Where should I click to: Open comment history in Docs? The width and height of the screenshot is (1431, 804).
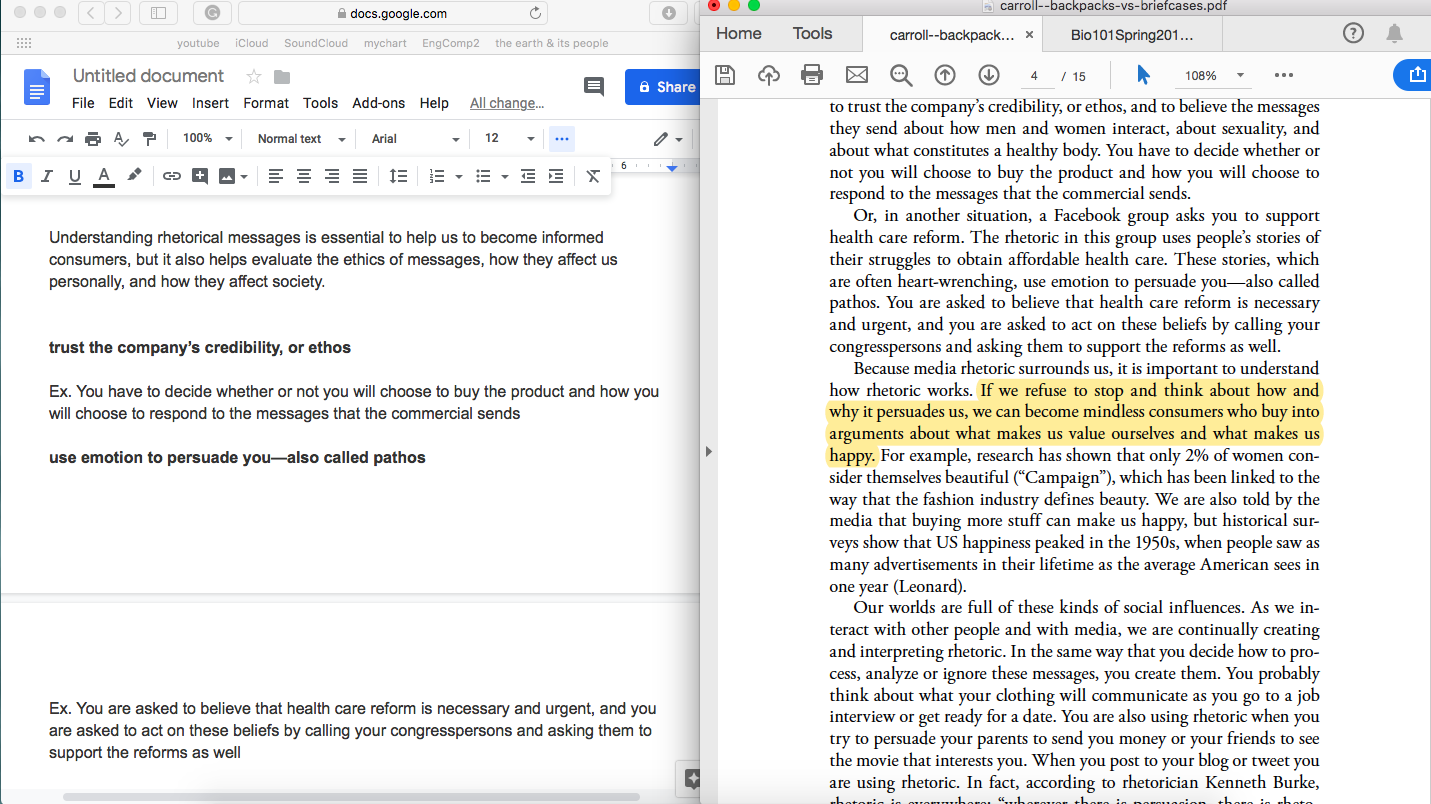coord(594,87)
